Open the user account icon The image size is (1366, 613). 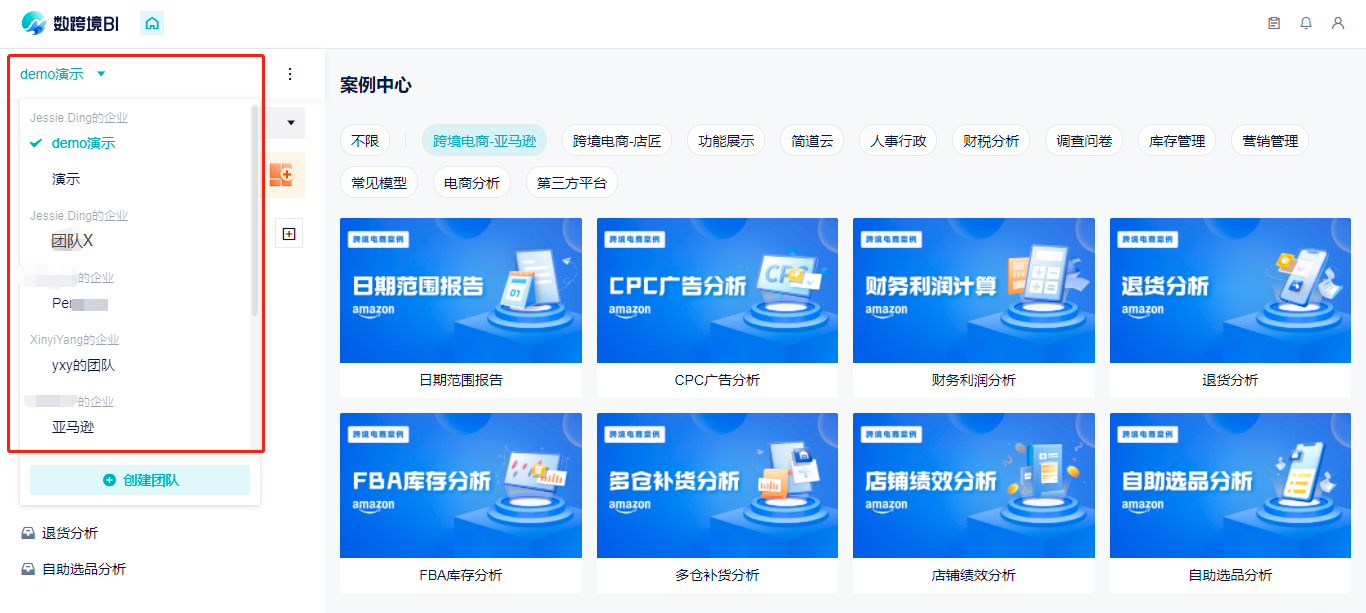coord(1338,23)
